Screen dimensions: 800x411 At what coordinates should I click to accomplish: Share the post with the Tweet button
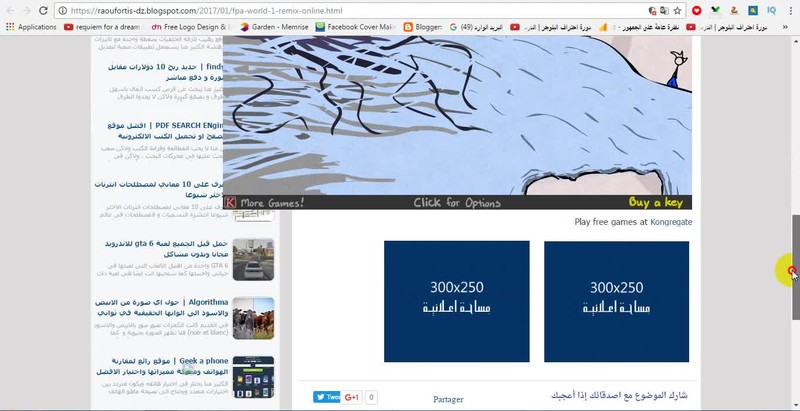click(327, 397)
